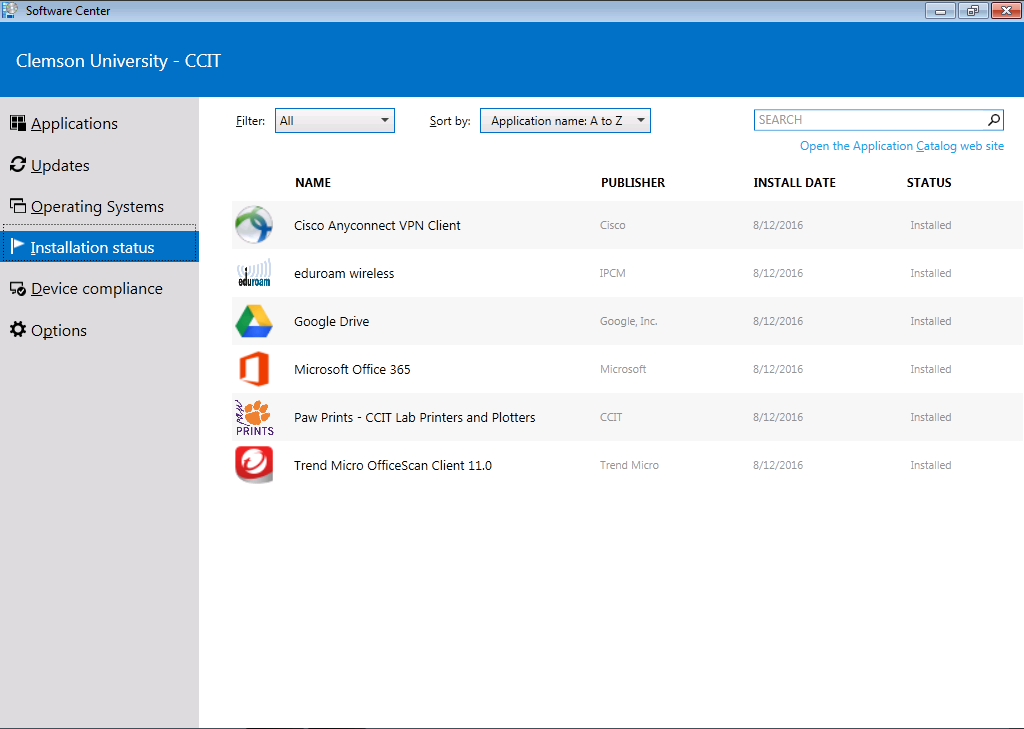Select Paw Prints - CCIT Lab Printers and Plotters
Screen dimensions: 1024x729
point(415,417)
